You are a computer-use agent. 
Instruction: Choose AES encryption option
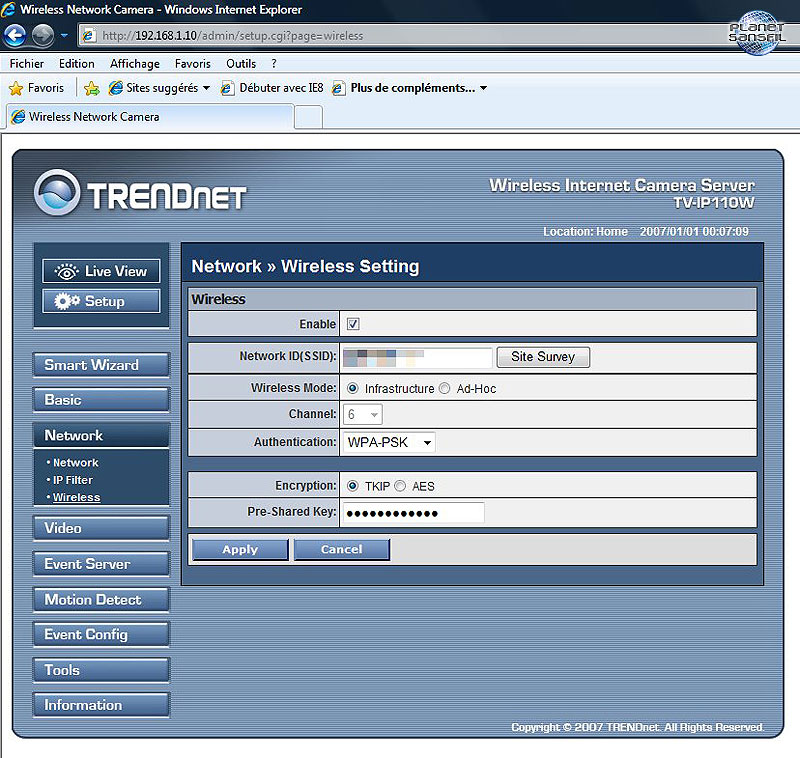coord(400,486)
